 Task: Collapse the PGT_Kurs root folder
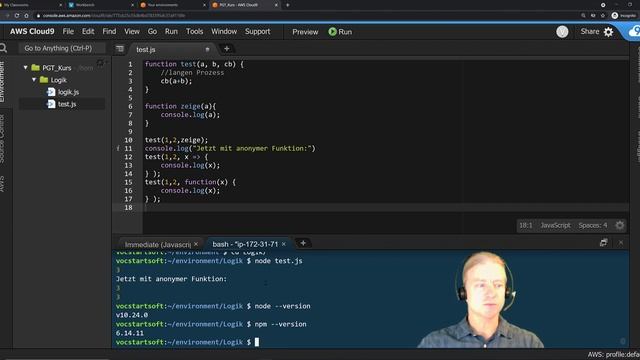tap(25, 68)
